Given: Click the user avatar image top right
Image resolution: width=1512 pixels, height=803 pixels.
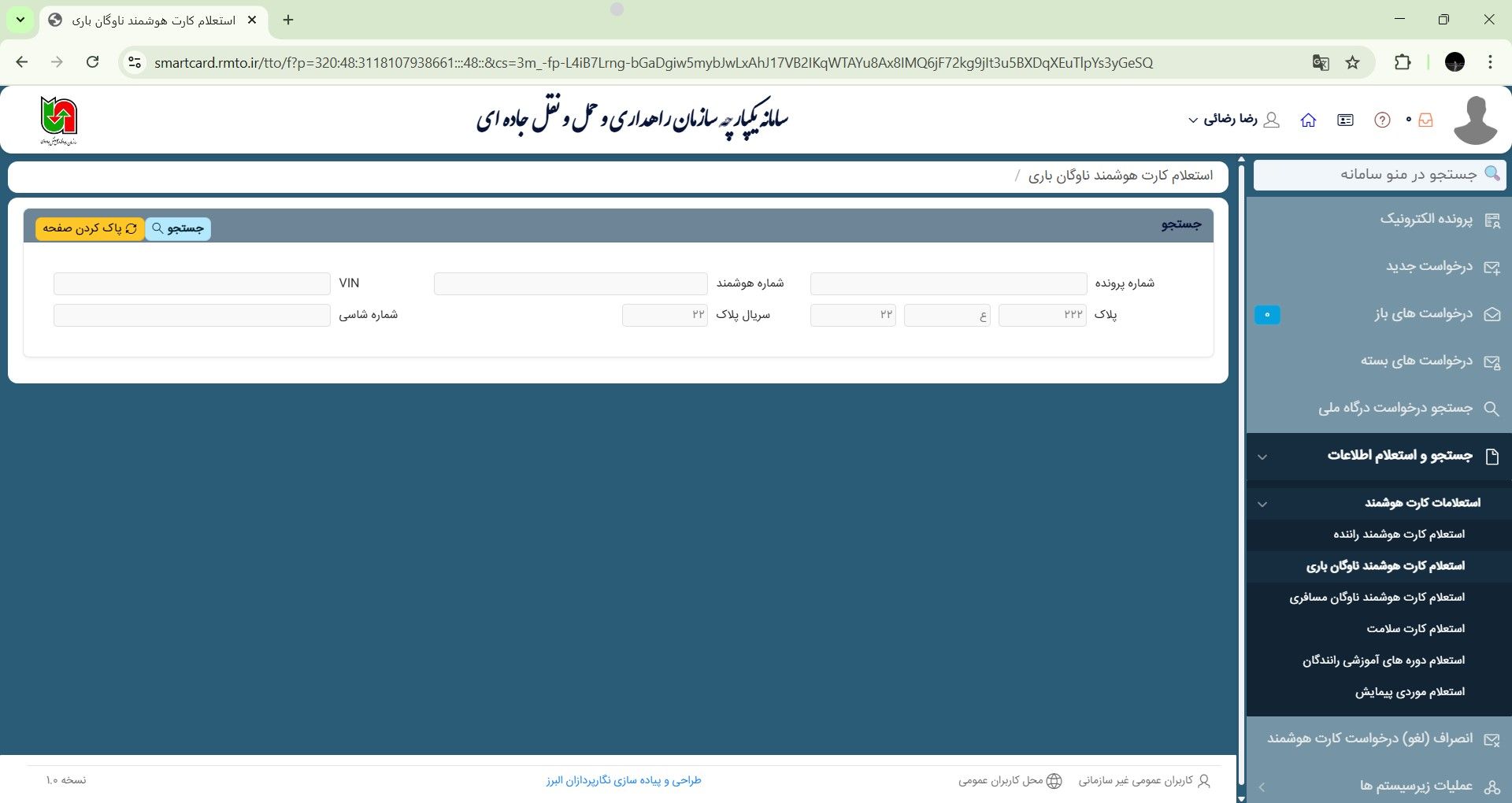Looking at the screenshot, I should click(x=1476, y=120).
